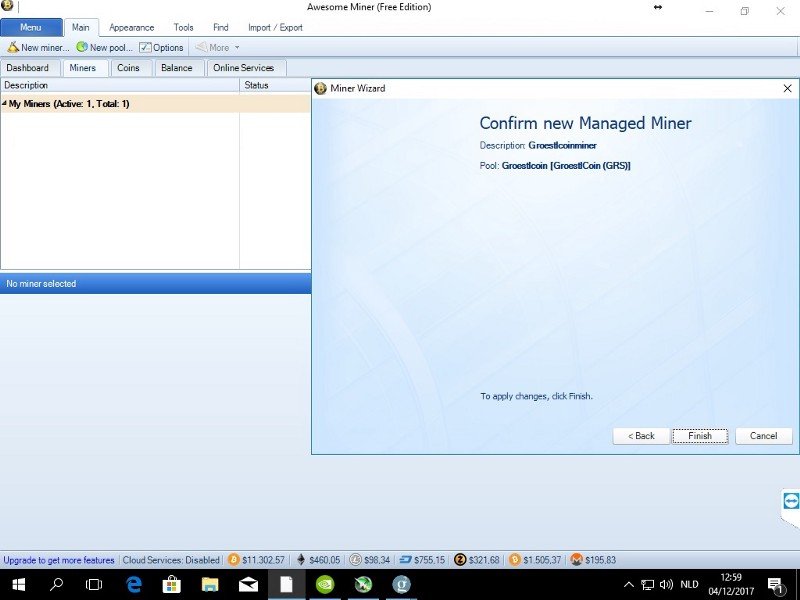The height and width of the screenshot is (600, 800).
Task: Click the Litecoin price icon at $98.34
Action: click(355, 560)
